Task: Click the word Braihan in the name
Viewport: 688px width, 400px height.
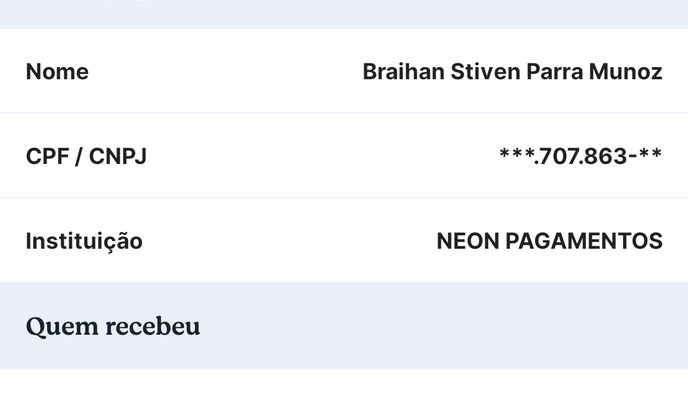Action: [x=399, y=72]
